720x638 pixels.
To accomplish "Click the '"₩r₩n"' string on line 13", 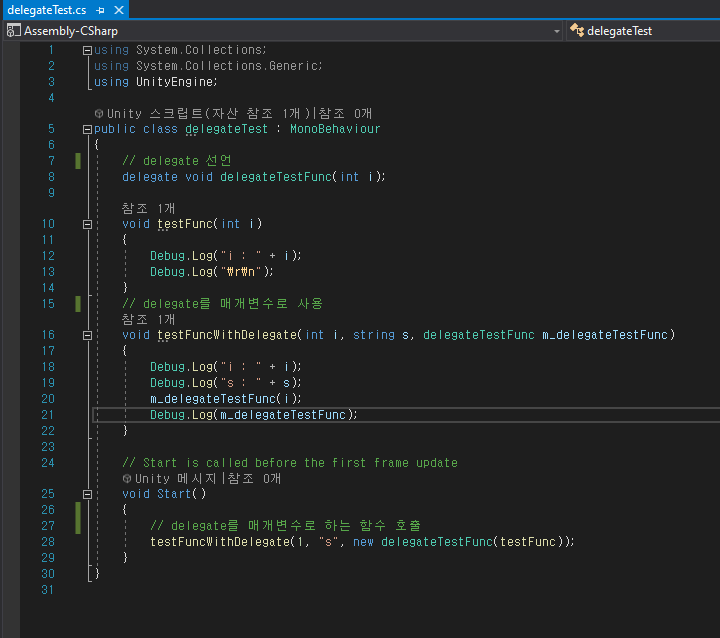I will (x=242, y=272).
